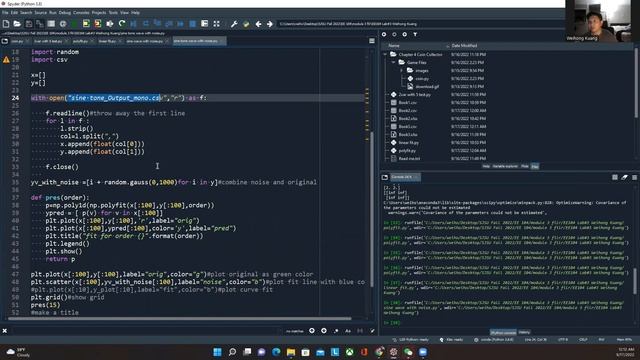The image size is (640, 360).
Task: Go back with the left arrow toolbar icon
Action: click(x=258, y=24)
